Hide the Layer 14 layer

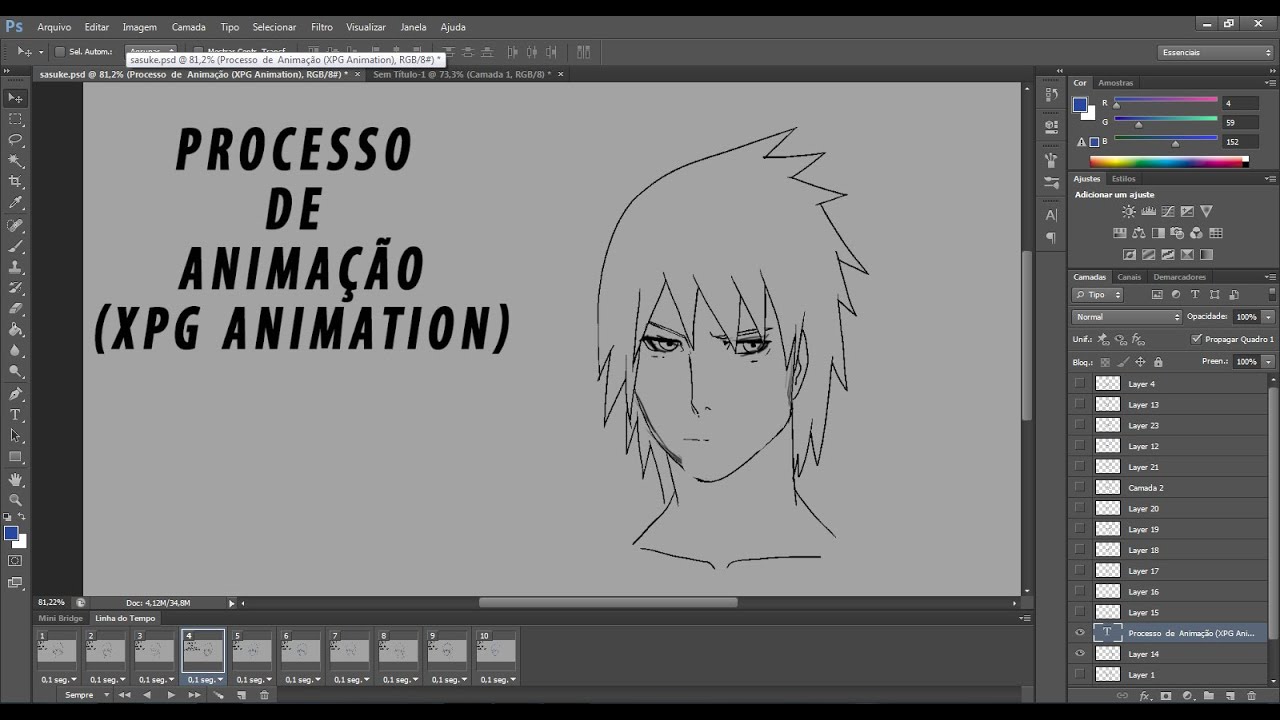(x=1080, y=653)
